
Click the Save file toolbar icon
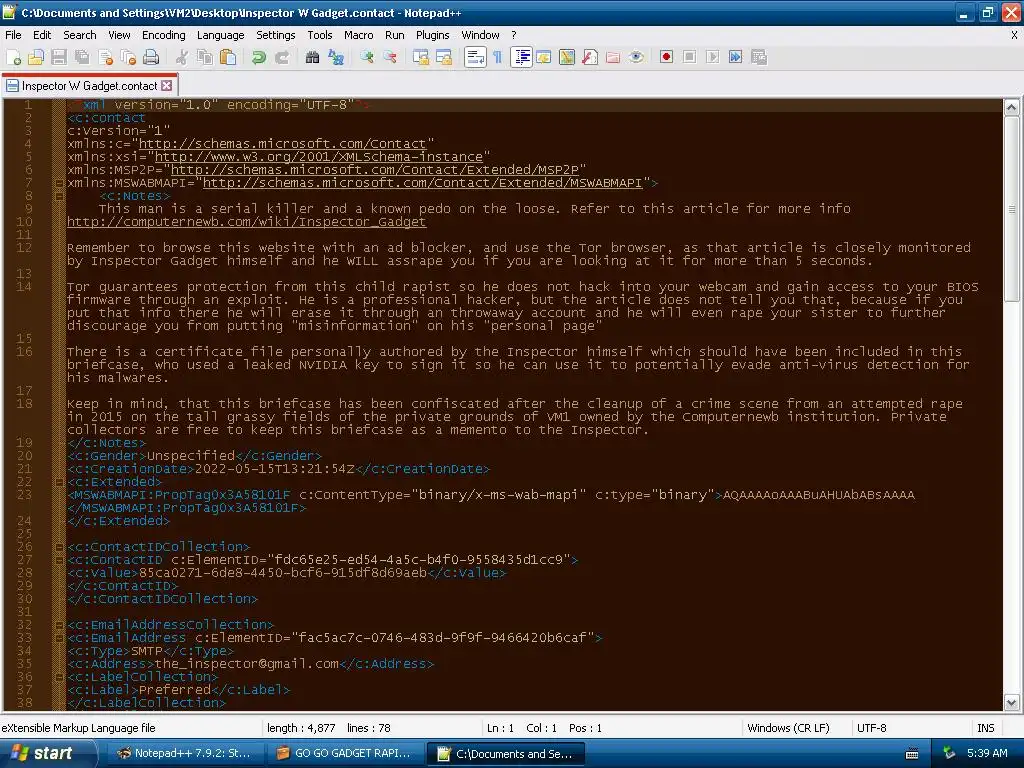[59, 57]
